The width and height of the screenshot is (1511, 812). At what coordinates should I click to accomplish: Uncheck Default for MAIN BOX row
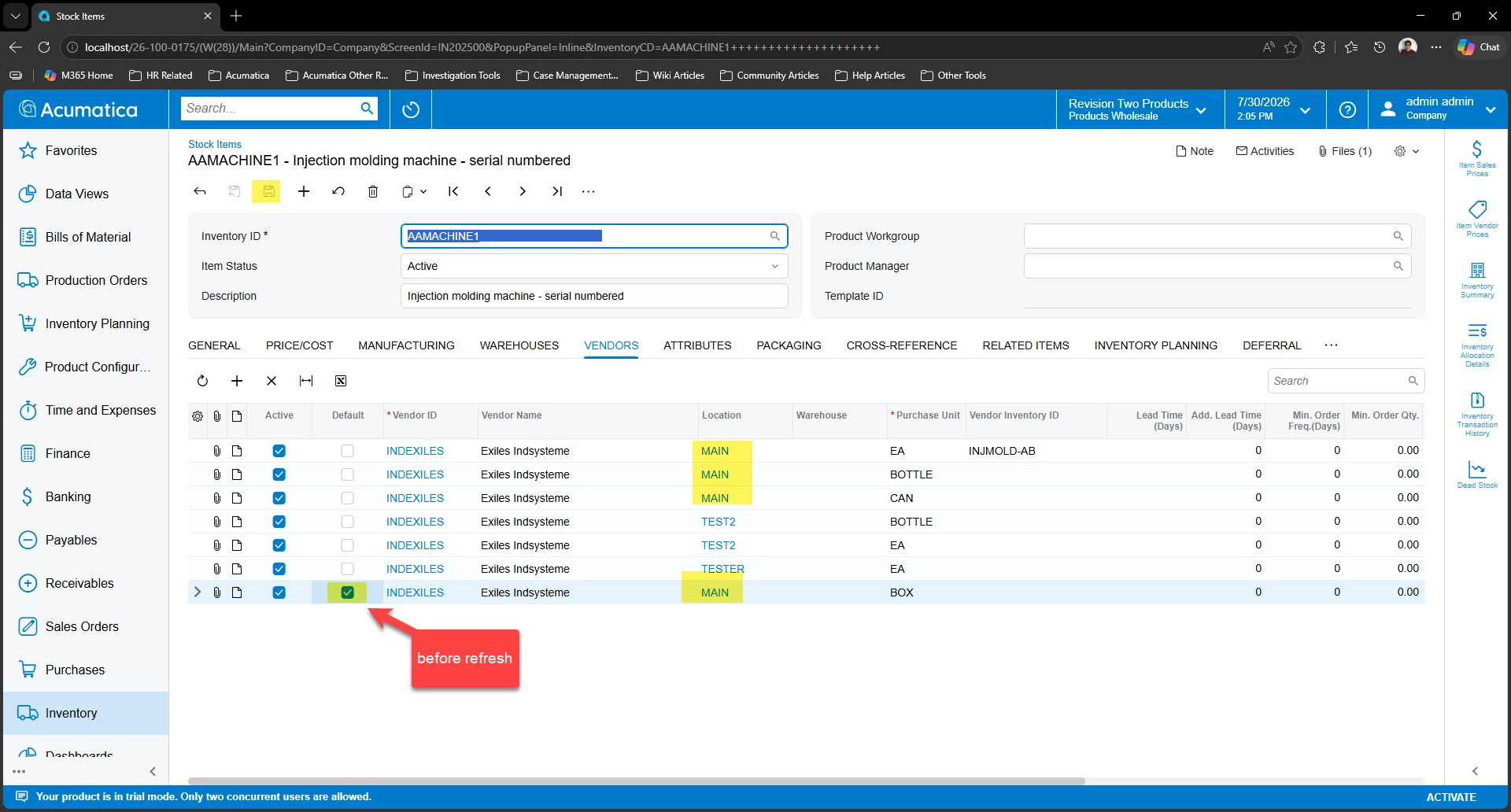tap(348, 592)
